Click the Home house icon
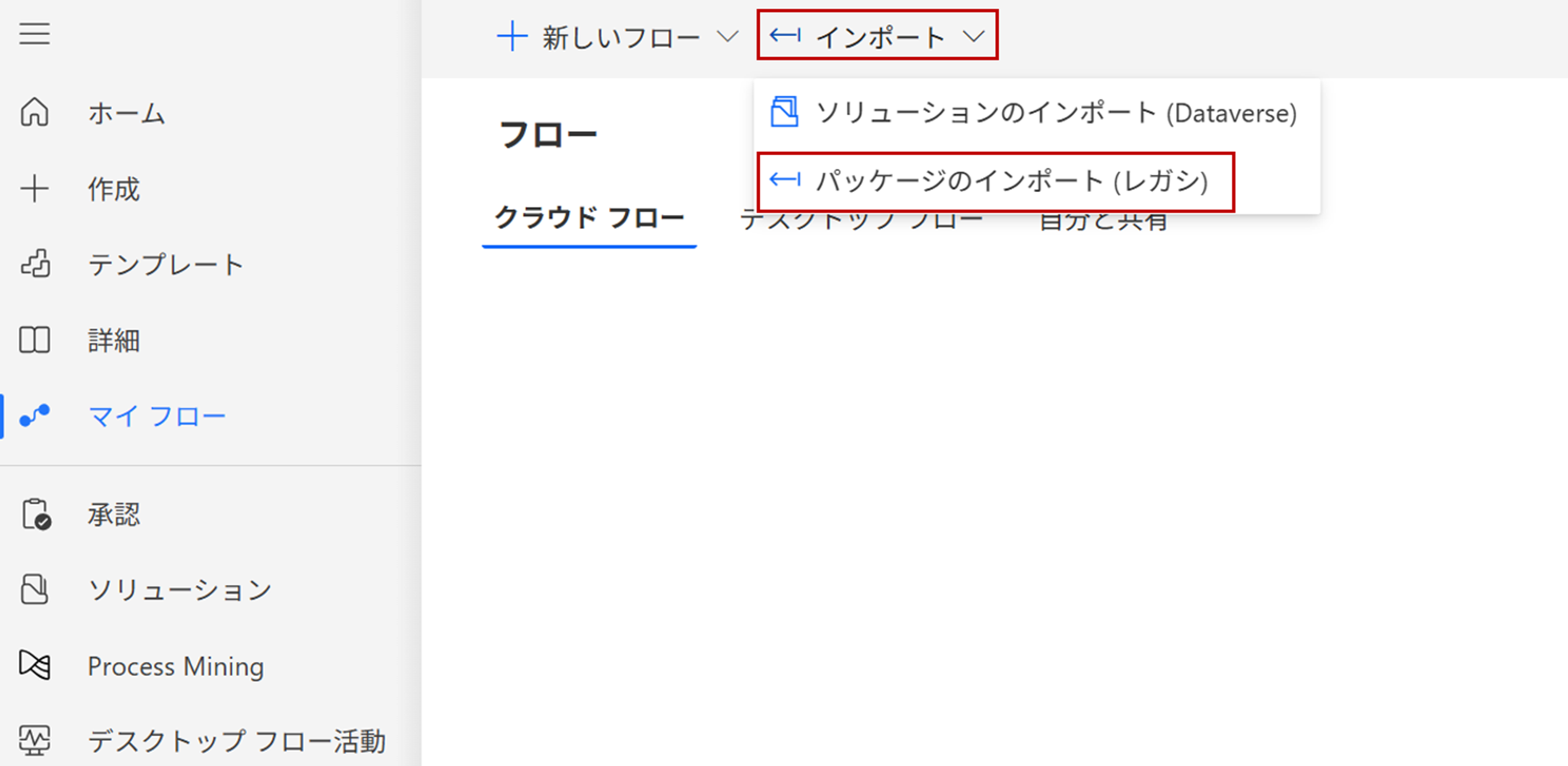This screenshot has height=766, width=1568. [x=34, y=113]
